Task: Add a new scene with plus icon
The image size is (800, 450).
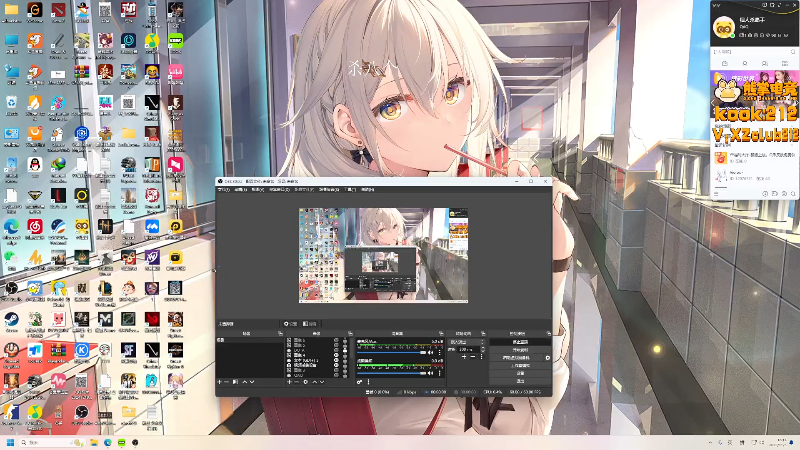Action: point(219,382)
